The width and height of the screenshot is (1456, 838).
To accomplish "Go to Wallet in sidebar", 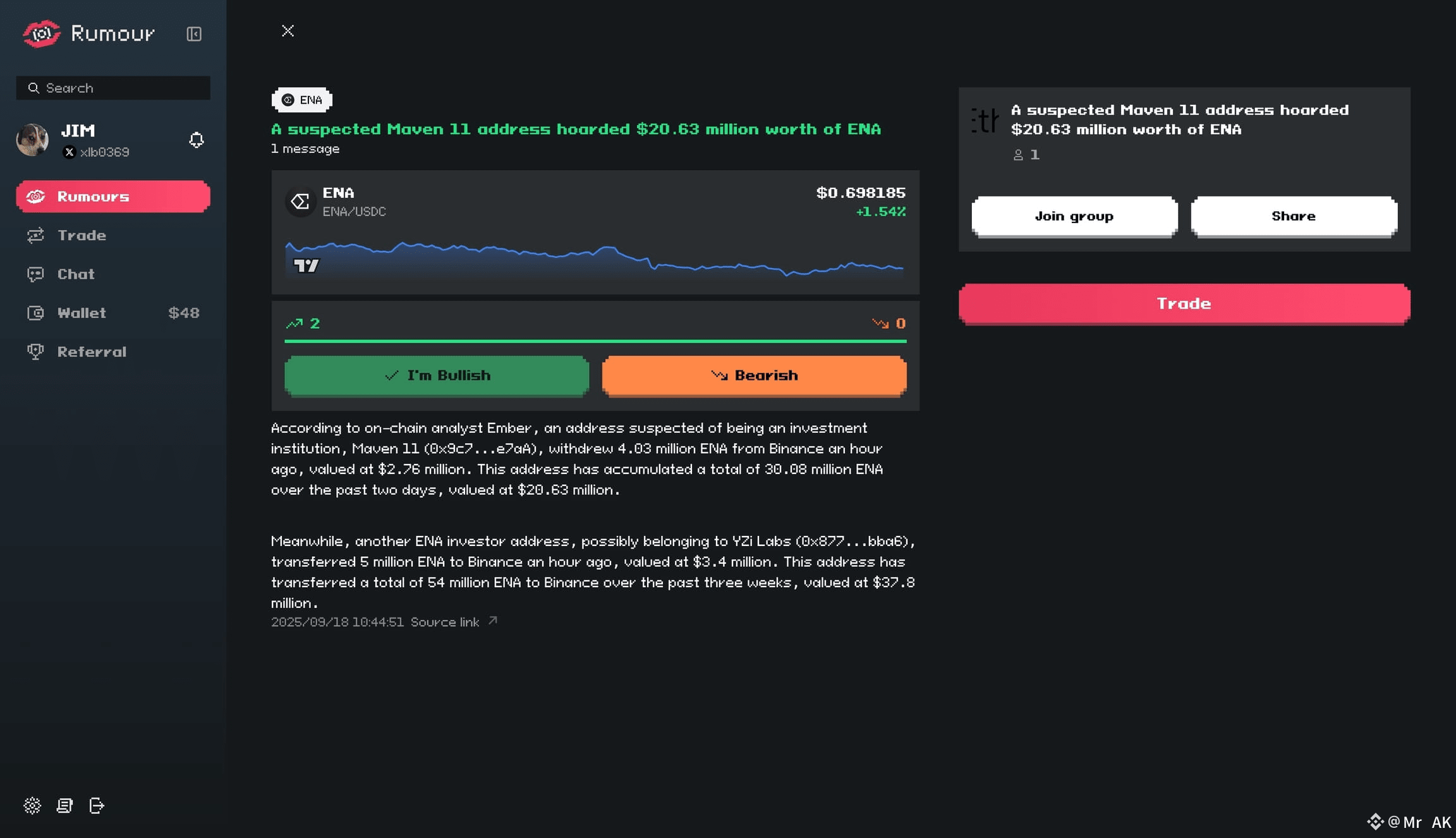I will [82, 313].
